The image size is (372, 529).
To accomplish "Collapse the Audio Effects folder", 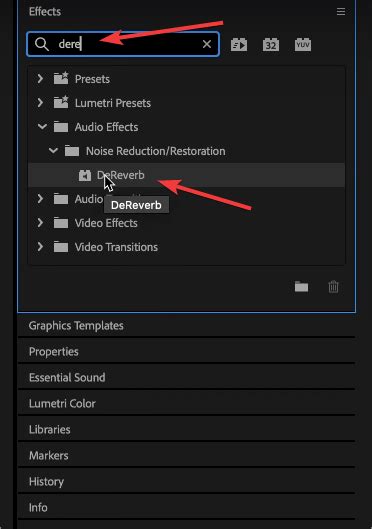I will coord(42,127).
